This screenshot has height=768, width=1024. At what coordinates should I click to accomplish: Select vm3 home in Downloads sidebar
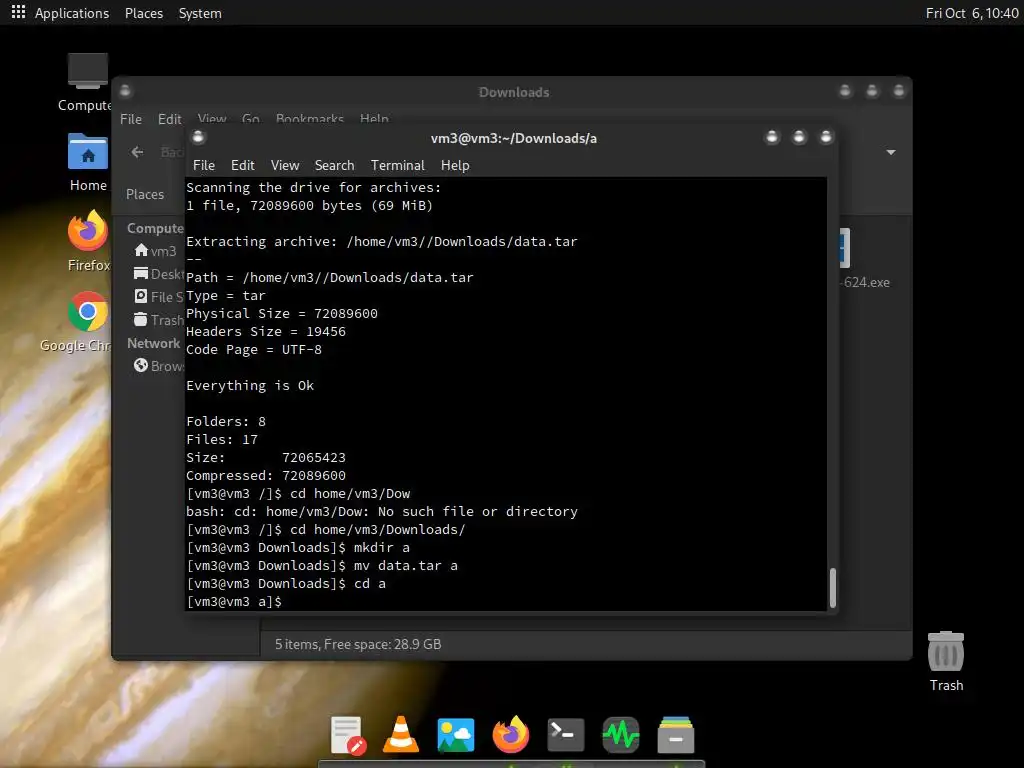pos(155,251)
